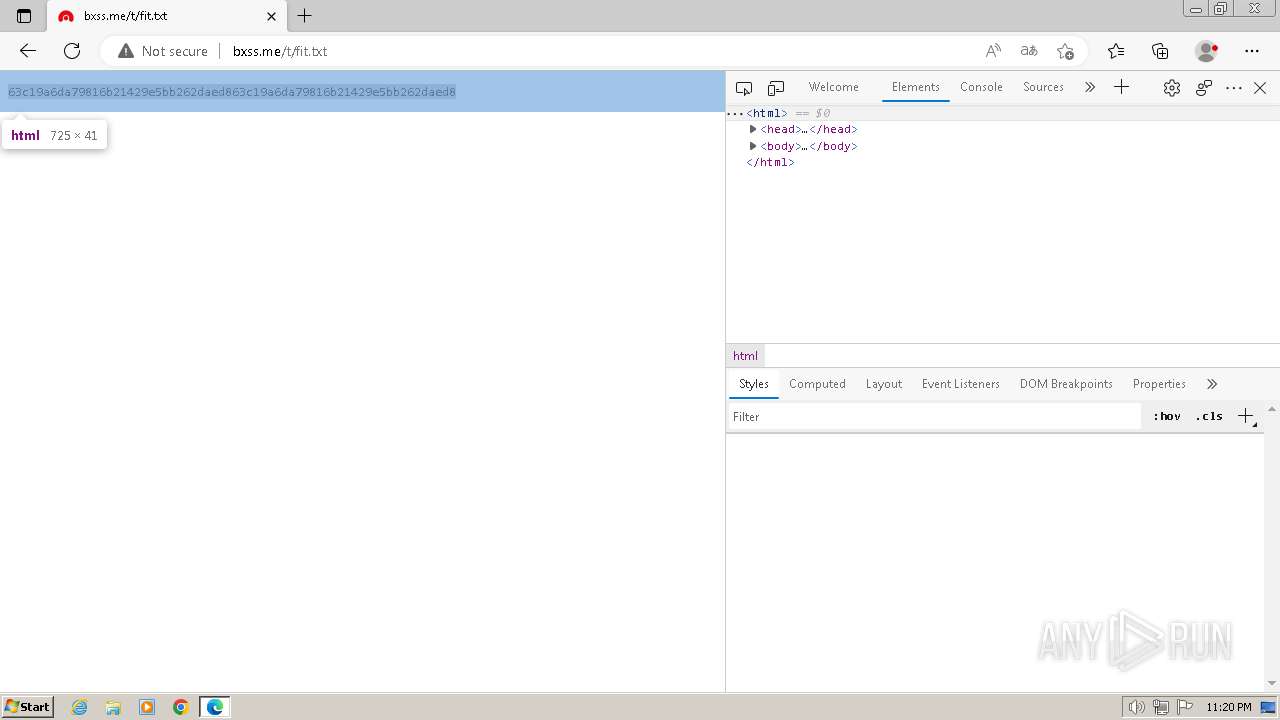Image resolution: width=1280 pixels, height=720 pixels.
Task: Expand the head element node
Action: click(x=753, y=129)
